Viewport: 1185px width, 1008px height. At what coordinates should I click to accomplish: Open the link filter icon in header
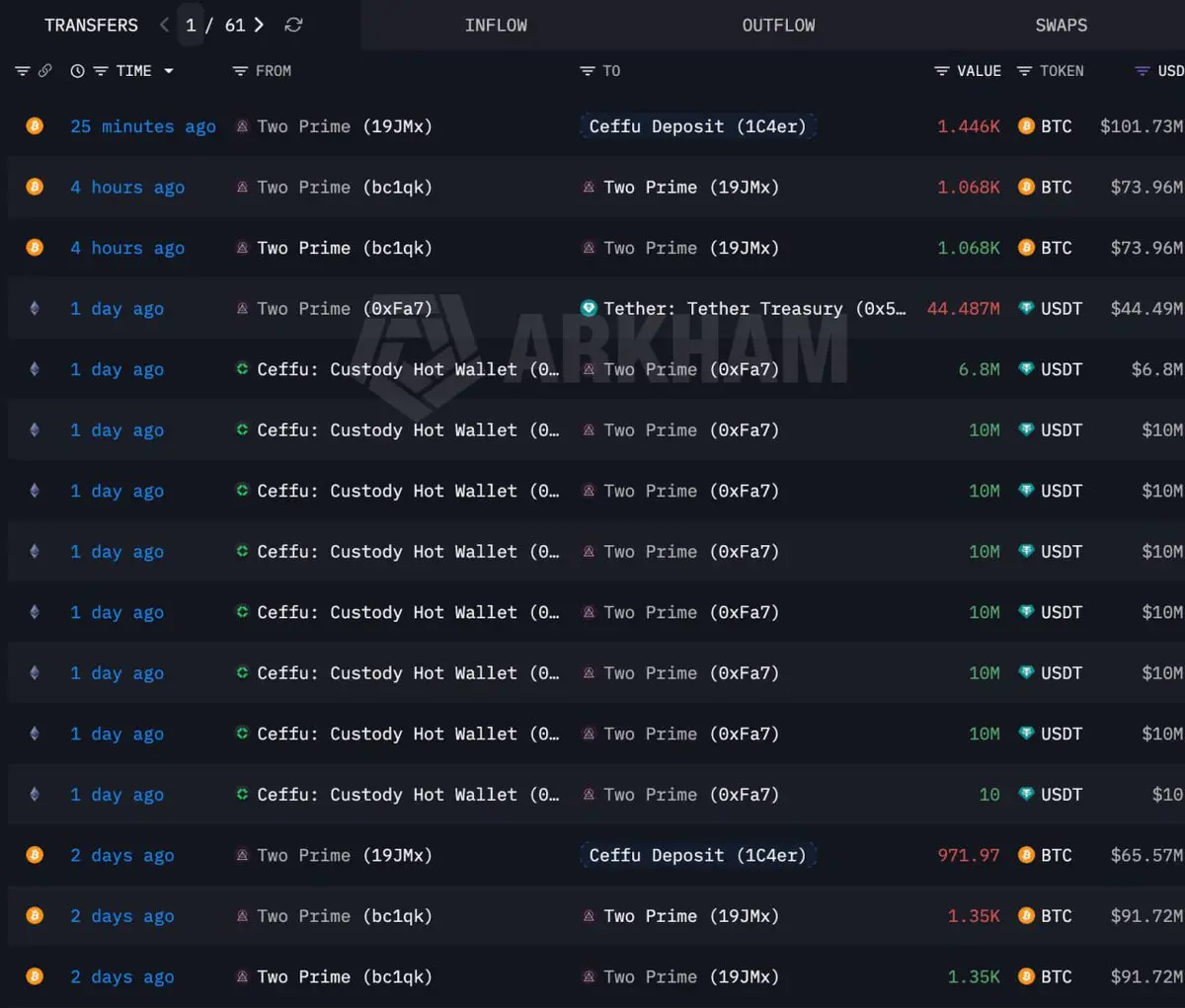click(x=44, y=71)
